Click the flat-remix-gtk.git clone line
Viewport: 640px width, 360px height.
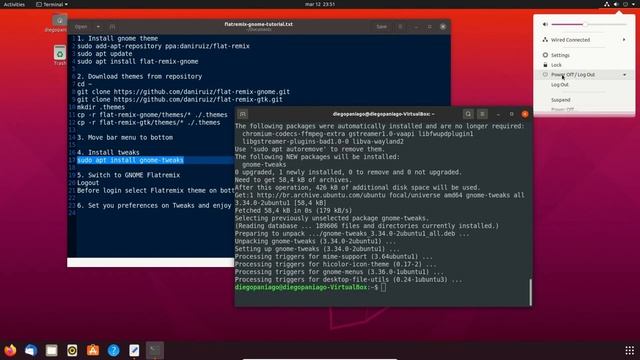(180, 99)
